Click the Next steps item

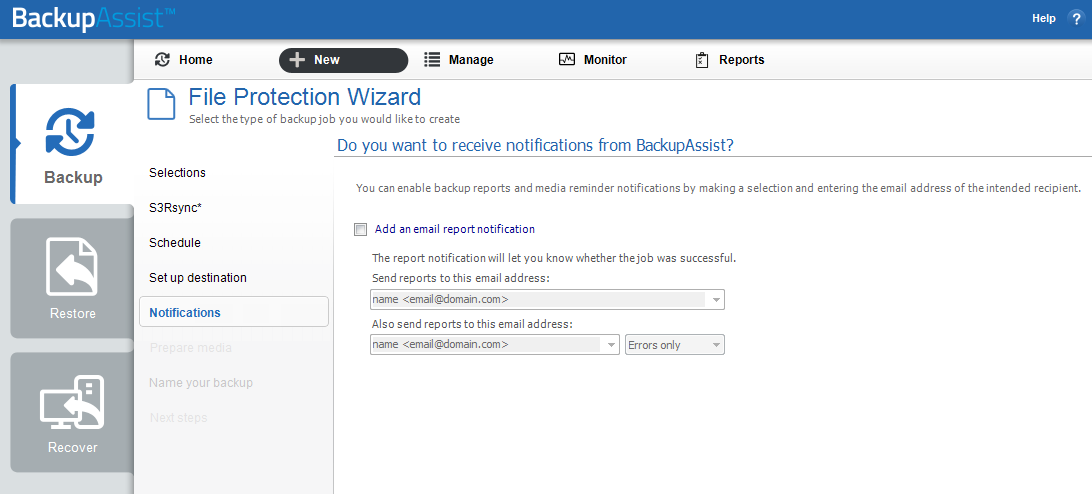[178, 417]
